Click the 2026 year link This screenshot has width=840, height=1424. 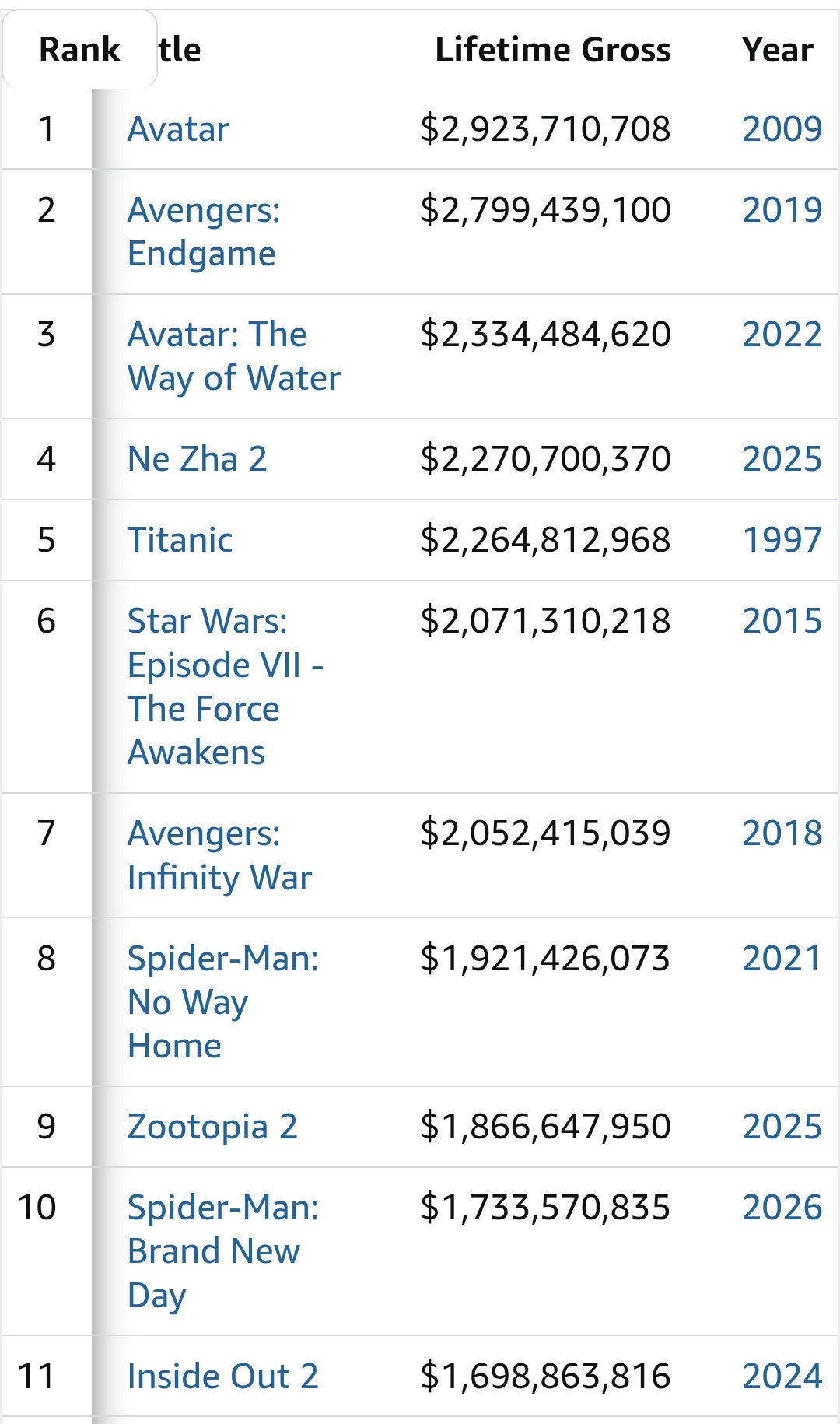coord(782,1208)
